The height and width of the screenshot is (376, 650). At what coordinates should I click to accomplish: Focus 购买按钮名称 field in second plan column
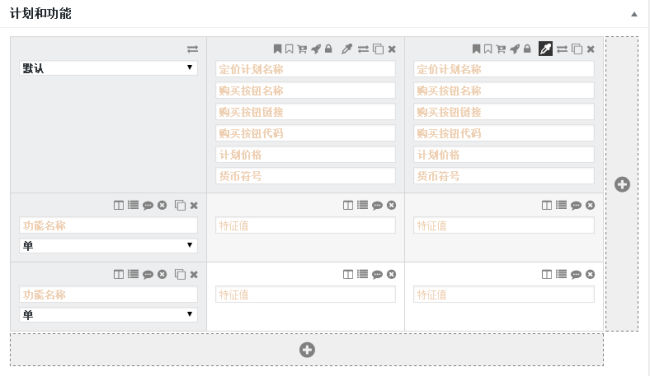click(504, 90)
